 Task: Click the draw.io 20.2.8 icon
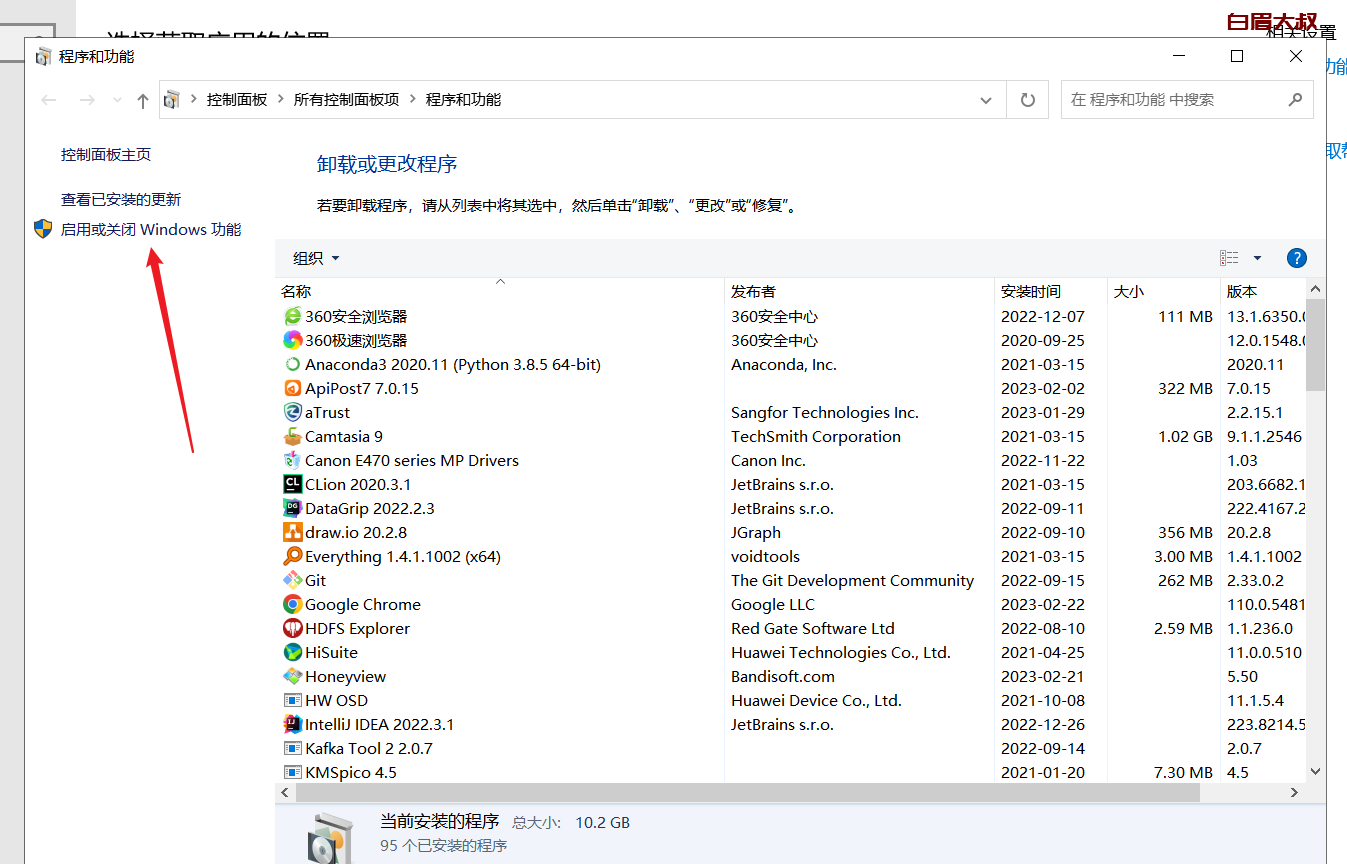tap(292, 532)
